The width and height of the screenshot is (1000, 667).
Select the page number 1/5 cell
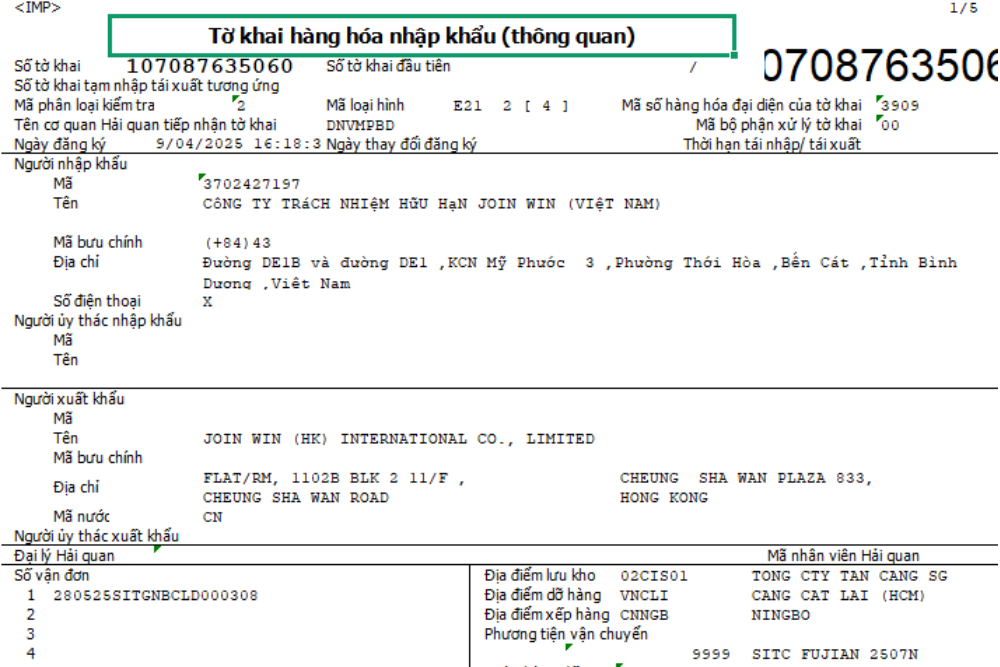pos(964,8)
